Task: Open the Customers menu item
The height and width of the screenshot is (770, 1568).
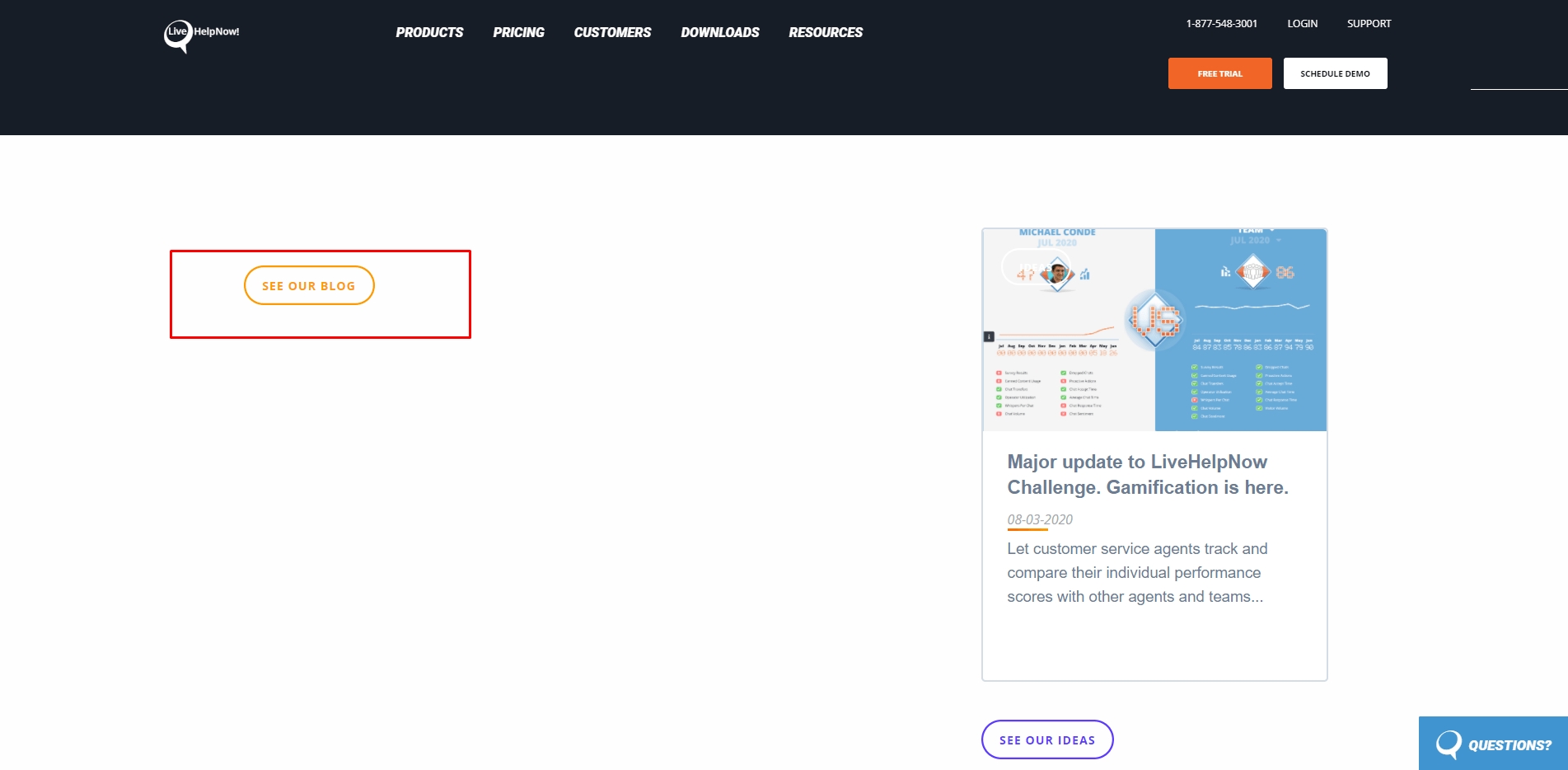Action: point(612,32)
